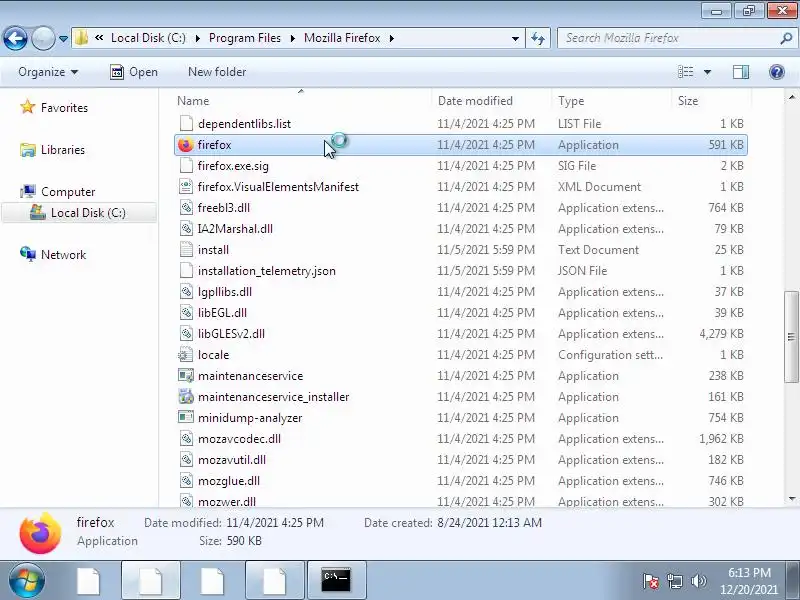The width and height of the screenshot is (800, 600).
Task: Click the Back navigation arrow button
Action: (15, 38)
